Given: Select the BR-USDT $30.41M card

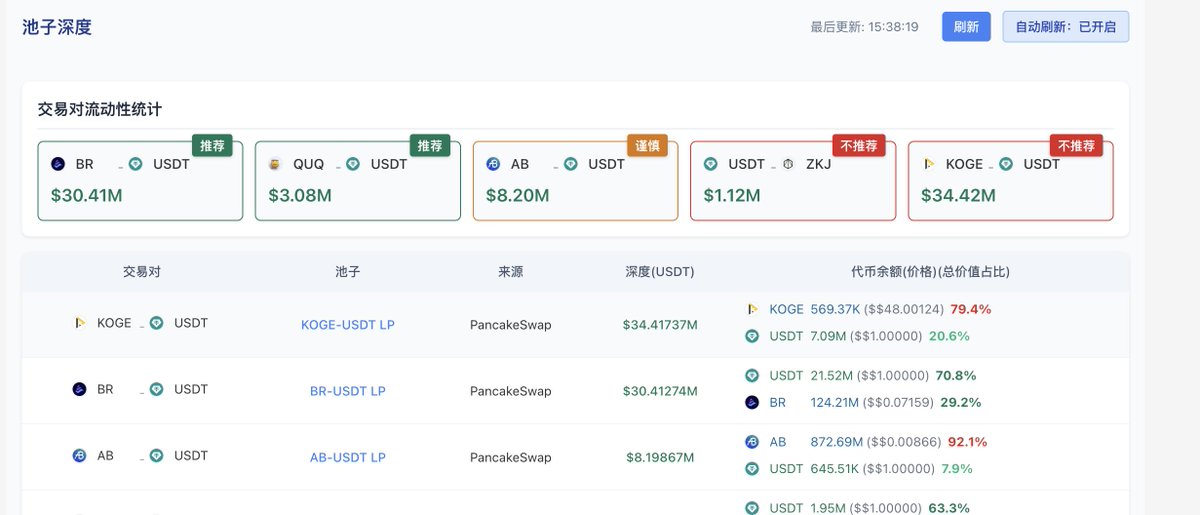Looking at the screenshot, I should point(140,180).
